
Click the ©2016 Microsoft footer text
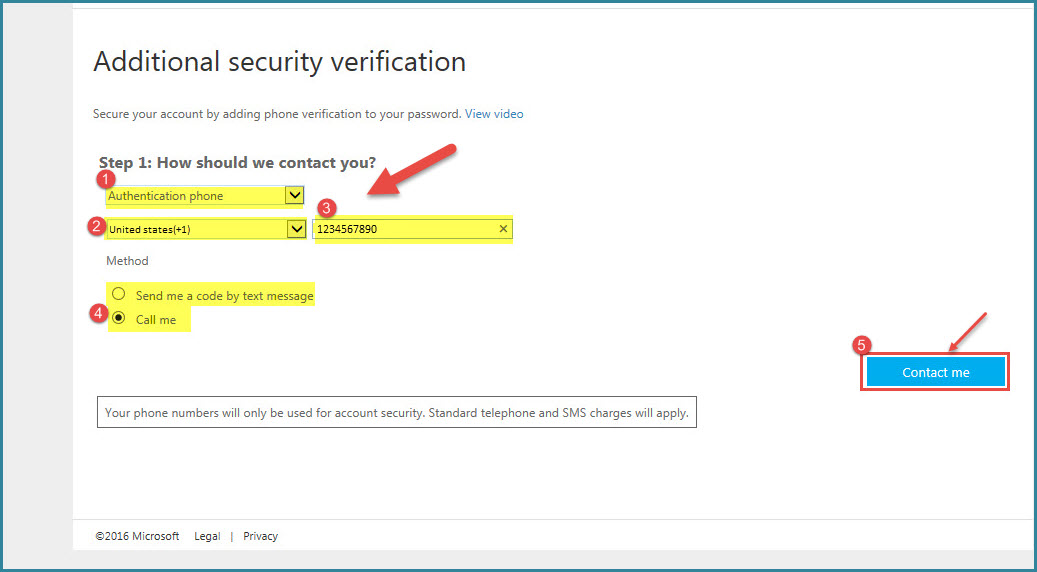(137, 536)
